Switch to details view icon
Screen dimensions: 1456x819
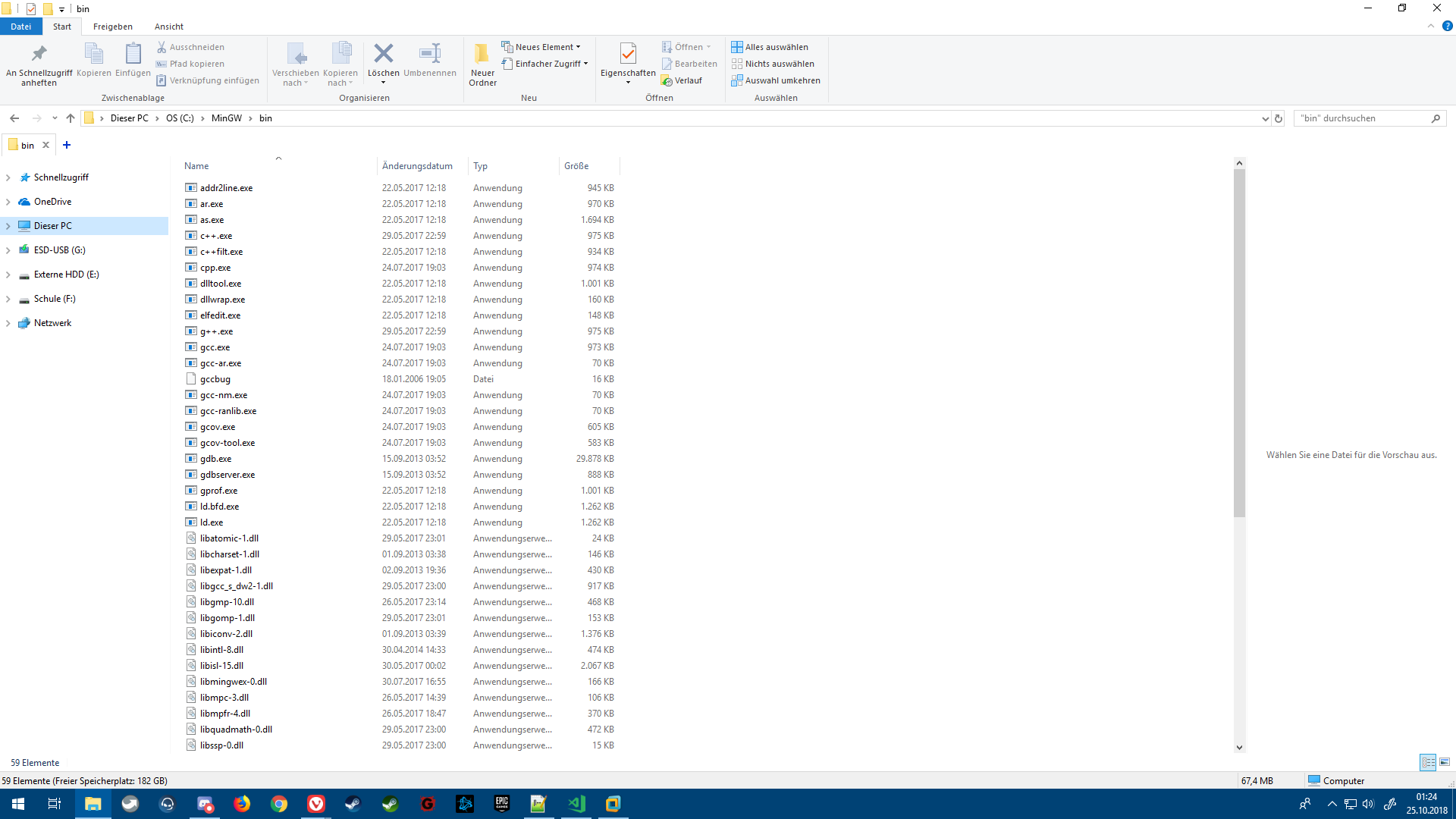(1428, 762)
